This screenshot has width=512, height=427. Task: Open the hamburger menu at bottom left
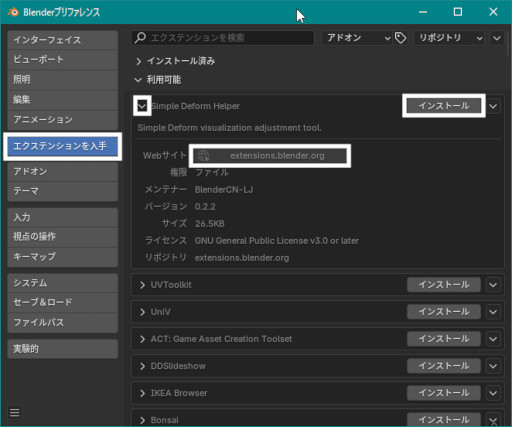(x=14, y=413)
